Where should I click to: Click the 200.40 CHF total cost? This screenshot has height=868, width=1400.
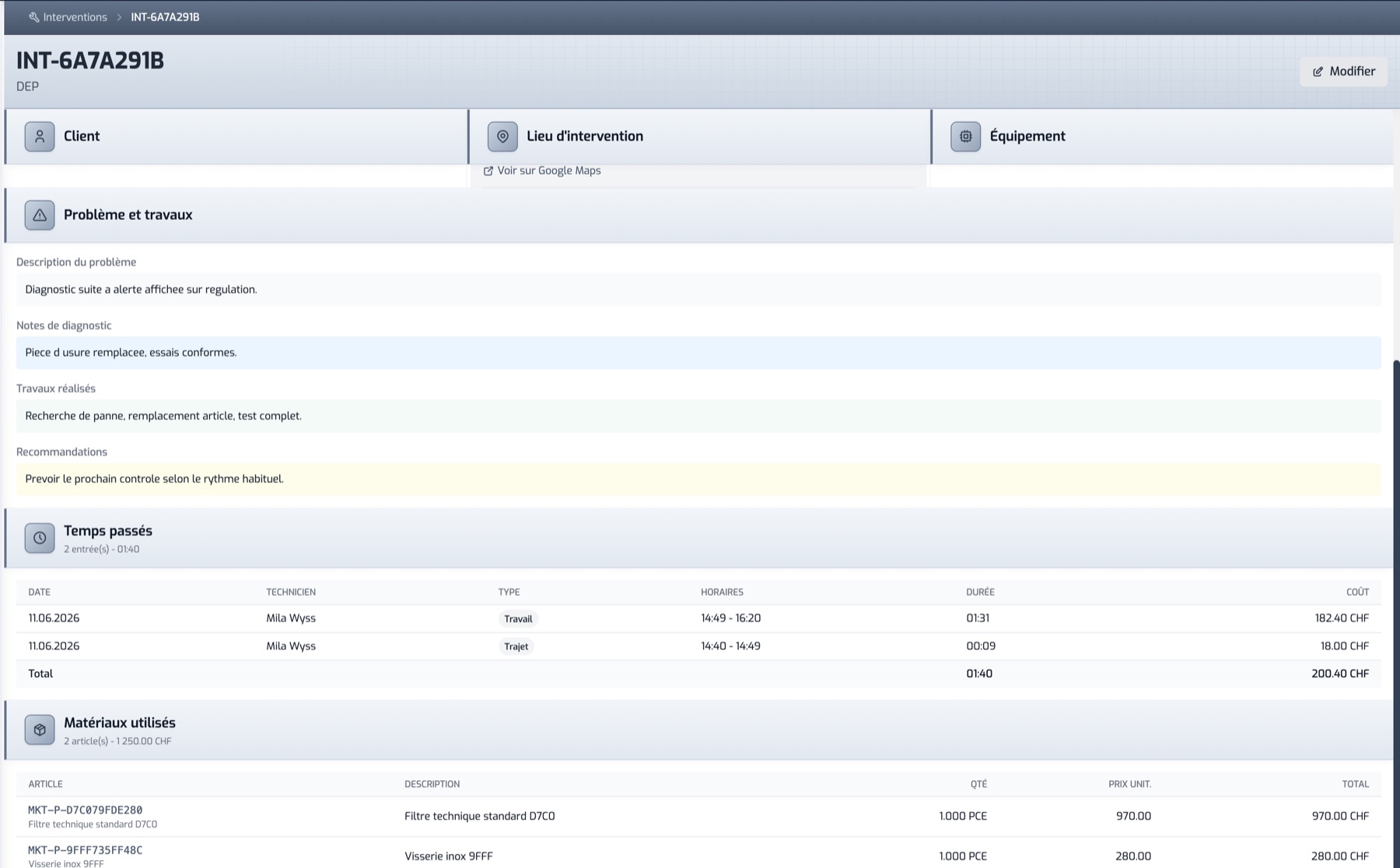[x=1340, y=674]
